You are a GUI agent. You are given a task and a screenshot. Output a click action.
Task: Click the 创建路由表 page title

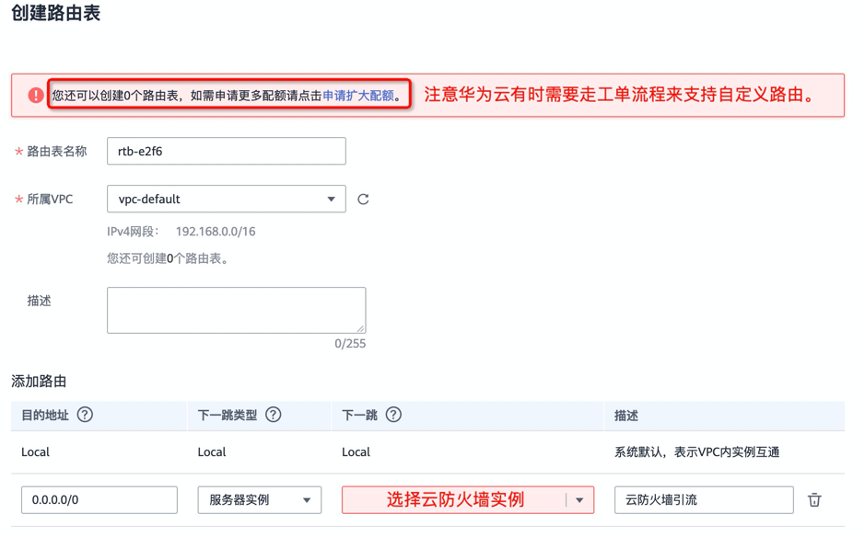(56, 15)
